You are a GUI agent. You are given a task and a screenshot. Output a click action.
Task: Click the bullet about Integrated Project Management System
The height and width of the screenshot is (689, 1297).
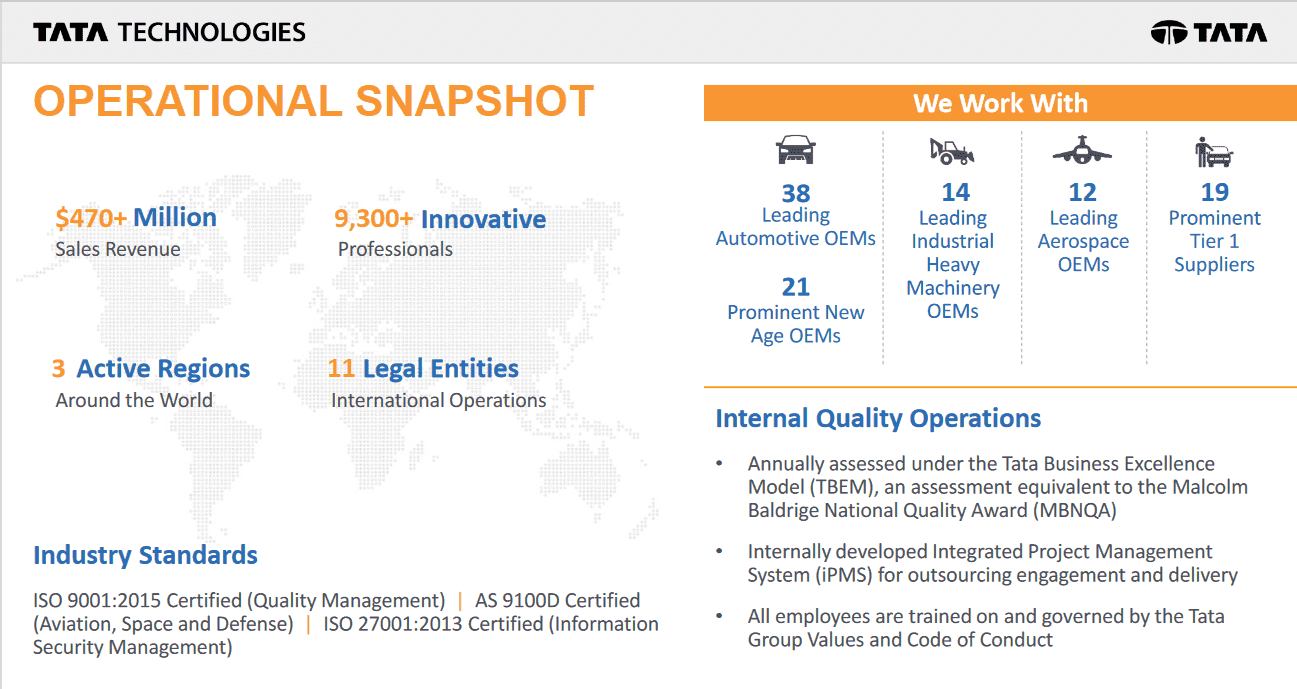[993, 563]
